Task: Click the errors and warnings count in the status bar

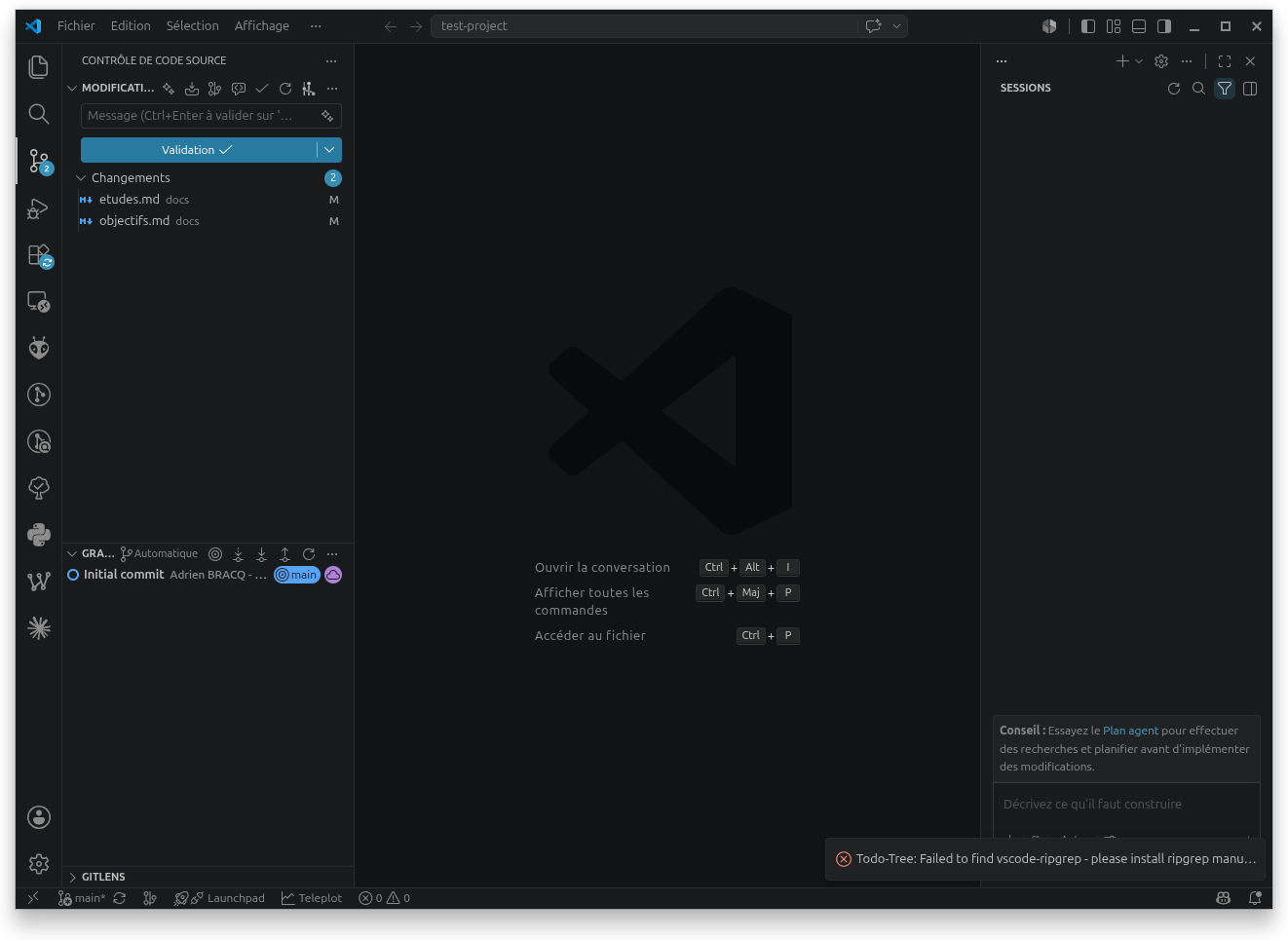Action: pyautogui.click(x=385, y=898)
